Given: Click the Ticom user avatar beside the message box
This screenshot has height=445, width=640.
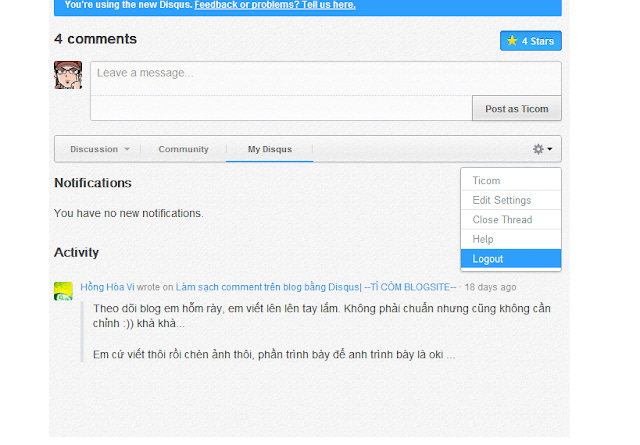Looking at the screenshot, I should click(x=68, y=75).
